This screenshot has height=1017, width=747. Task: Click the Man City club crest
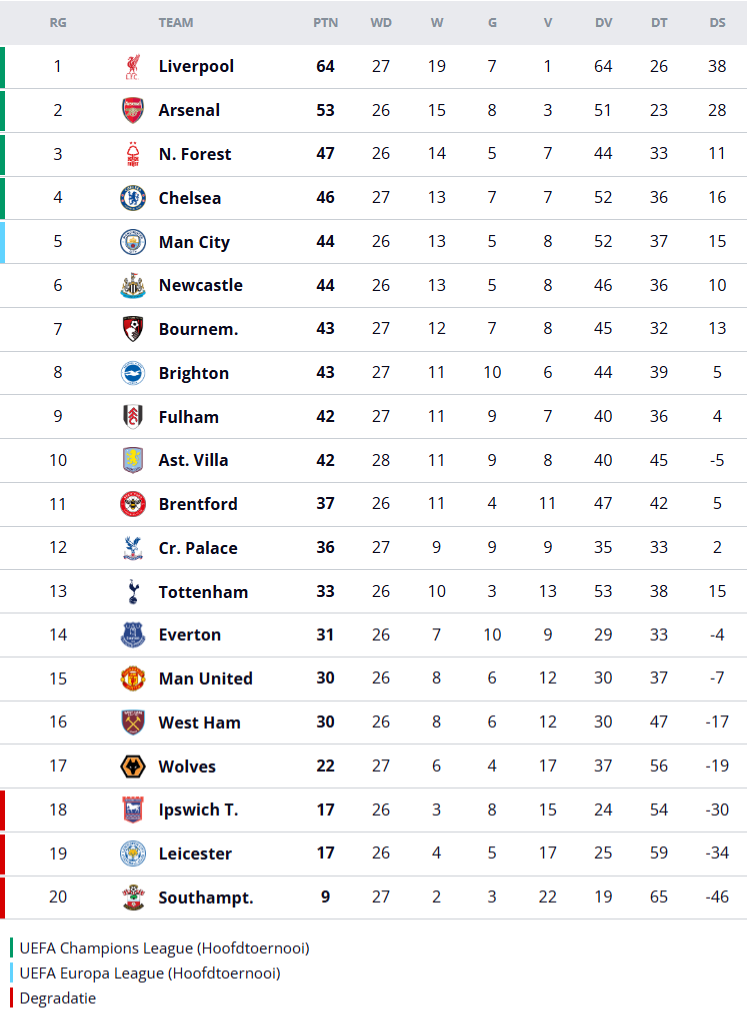[132, 242]
